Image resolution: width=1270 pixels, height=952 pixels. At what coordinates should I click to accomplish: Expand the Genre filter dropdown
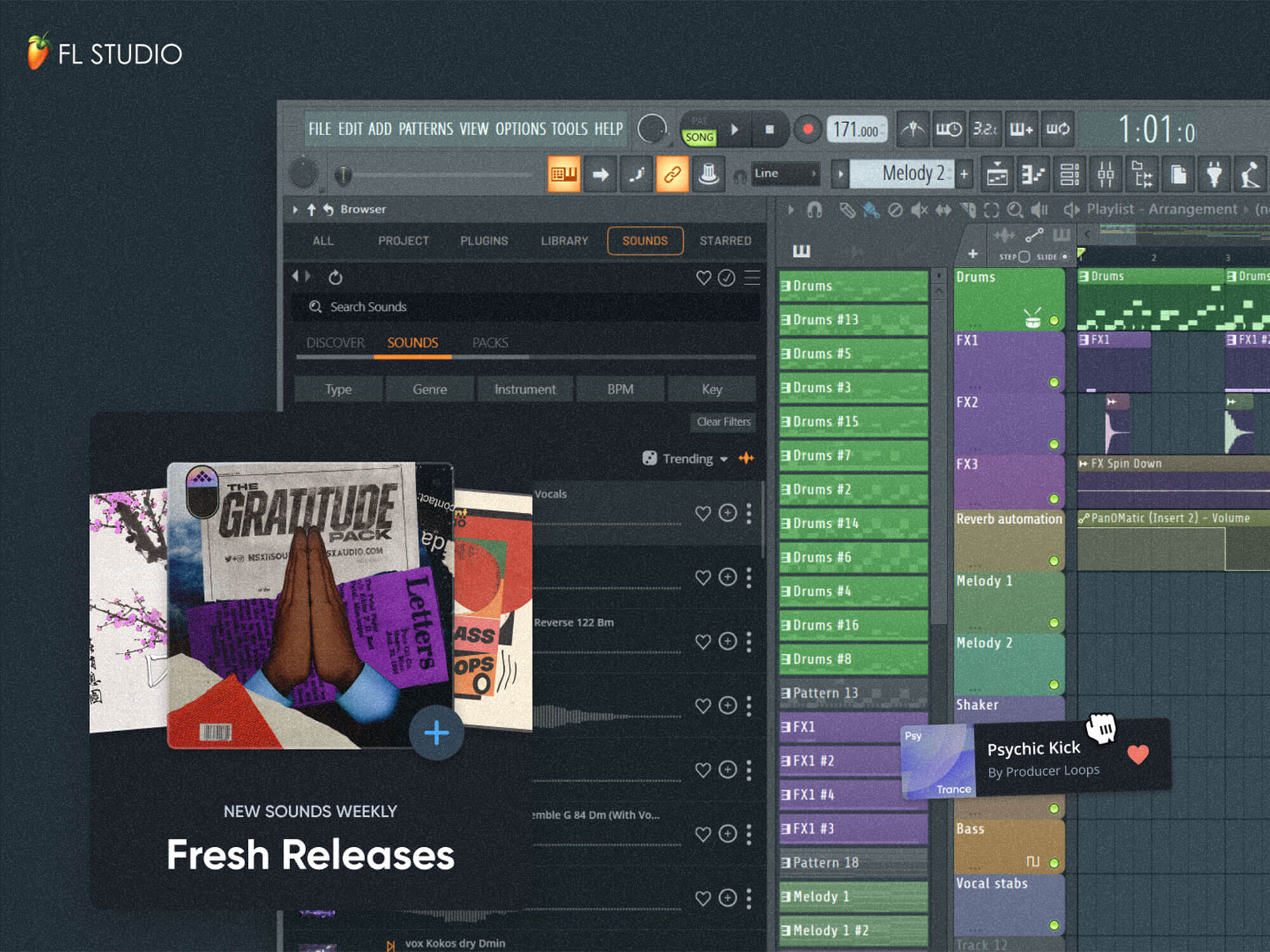430,389
